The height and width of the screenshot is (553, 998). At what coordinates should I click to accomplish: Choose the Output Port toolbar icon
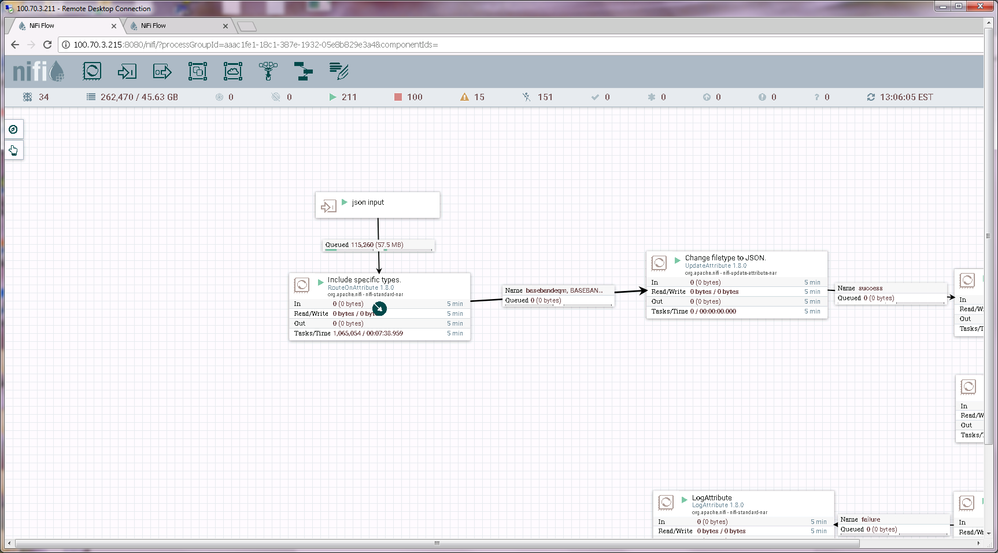[162, 71]
